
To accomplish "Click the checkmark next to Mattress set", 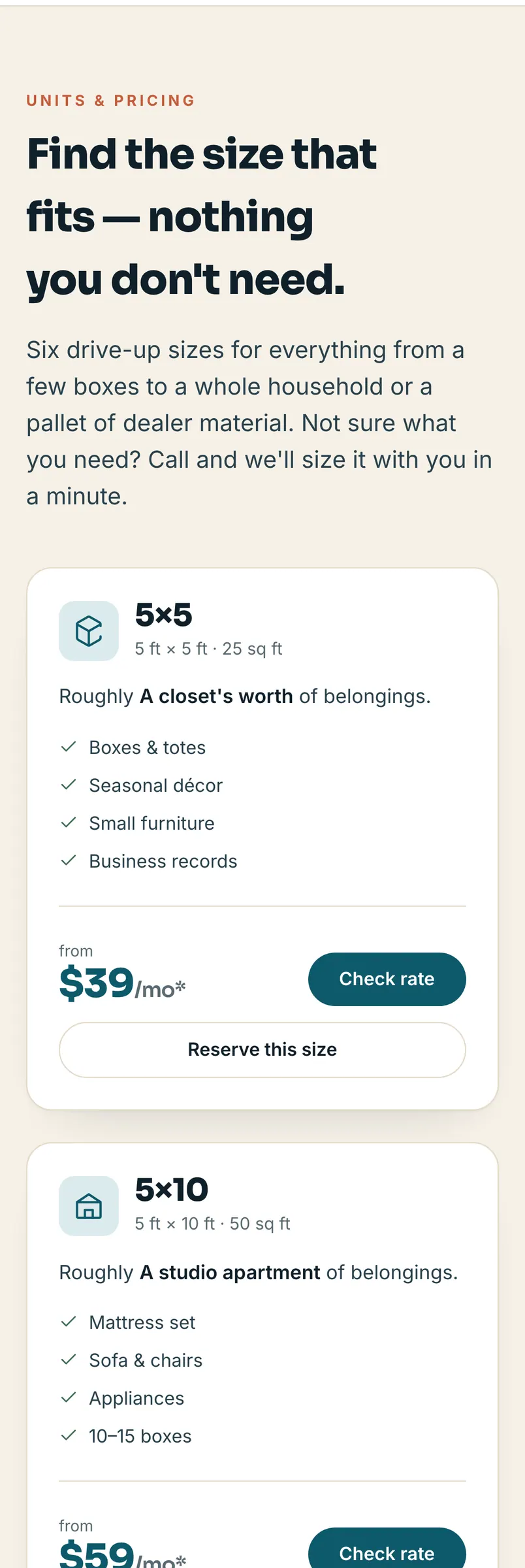I will tap(69, 1322).
